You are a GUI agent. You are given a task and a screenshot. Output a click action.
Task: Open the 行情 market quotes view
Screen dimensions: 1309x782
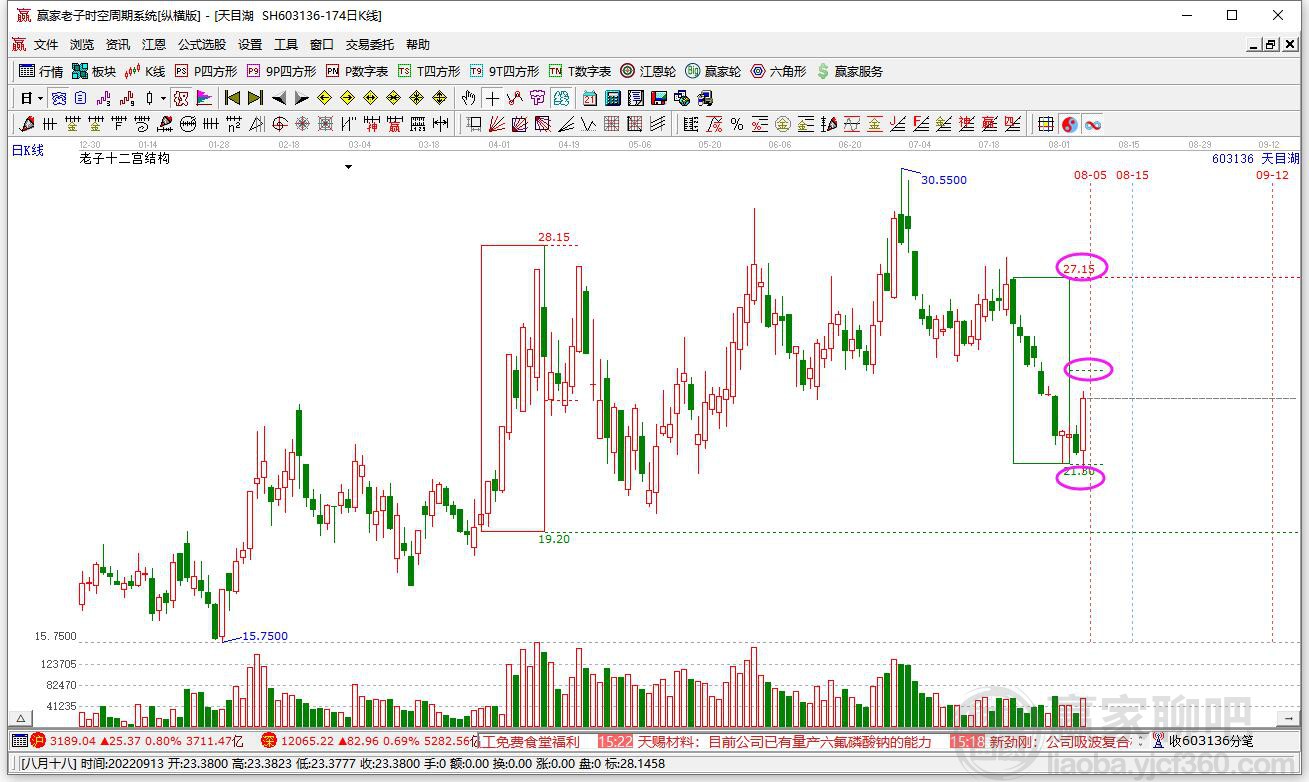click(41, 71)
